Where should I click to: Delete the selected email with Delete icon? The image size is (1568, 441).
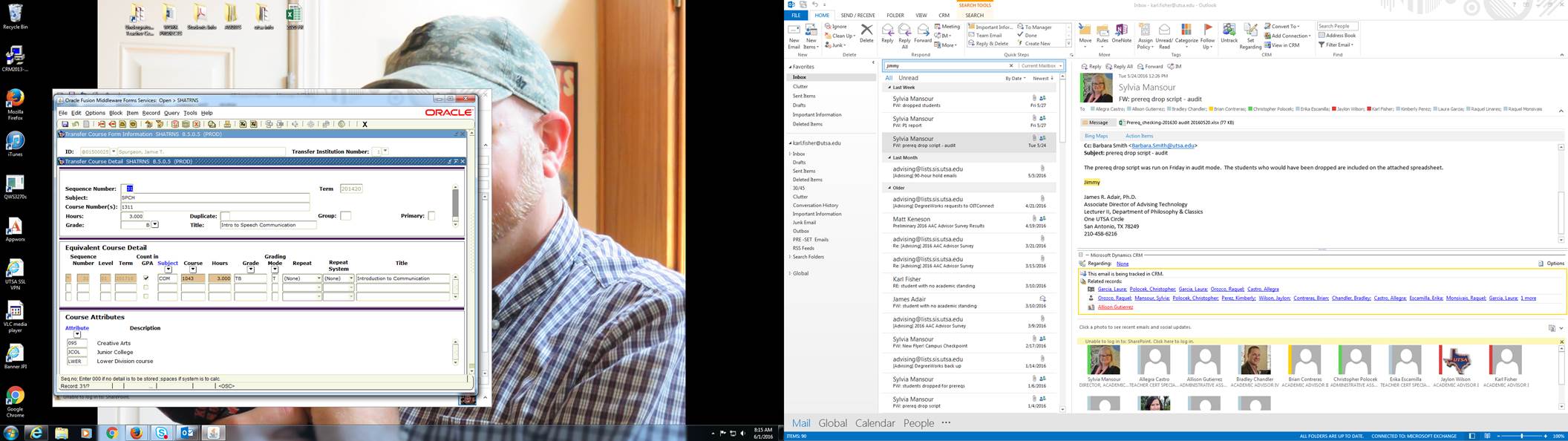pyautogui.click(x=866, y=34)
